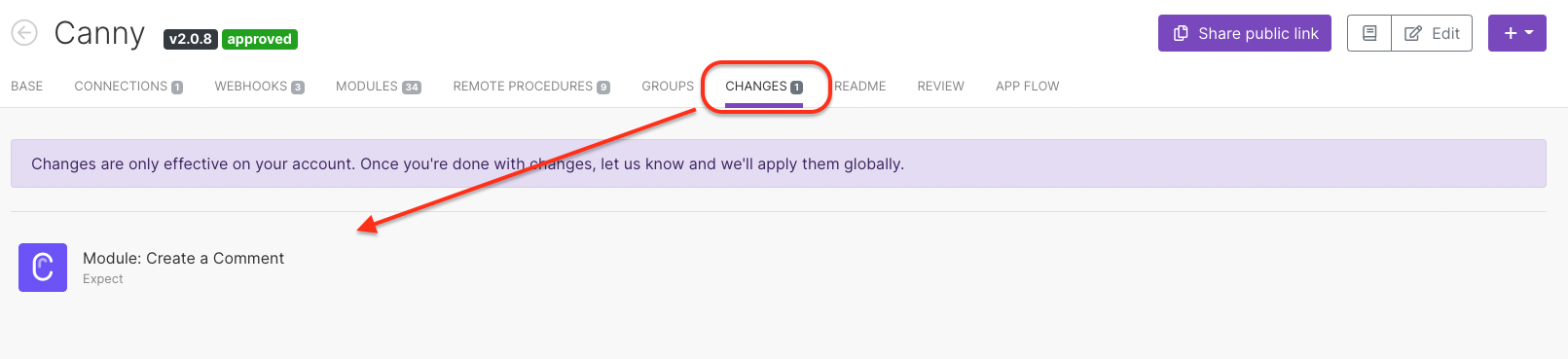Image resolution: width=1568 pixels, height=359 pixels.
Task: Open the Groups tab
Action: click(668, 87)
